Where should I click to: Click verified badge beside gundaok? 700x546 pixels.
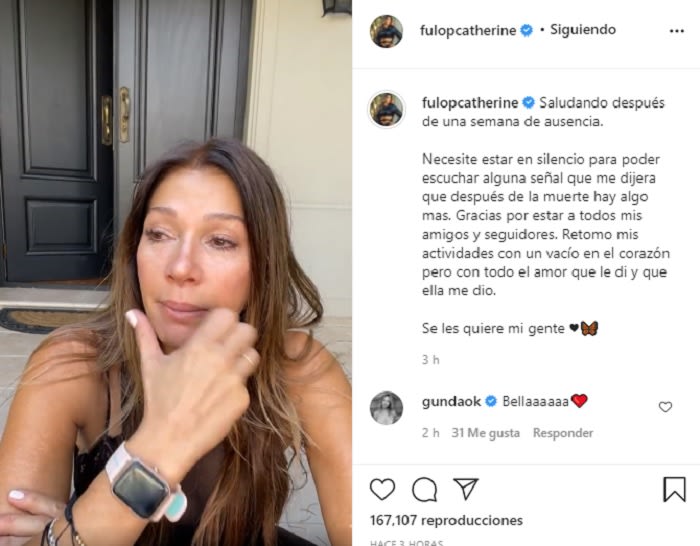click(491, 401)
